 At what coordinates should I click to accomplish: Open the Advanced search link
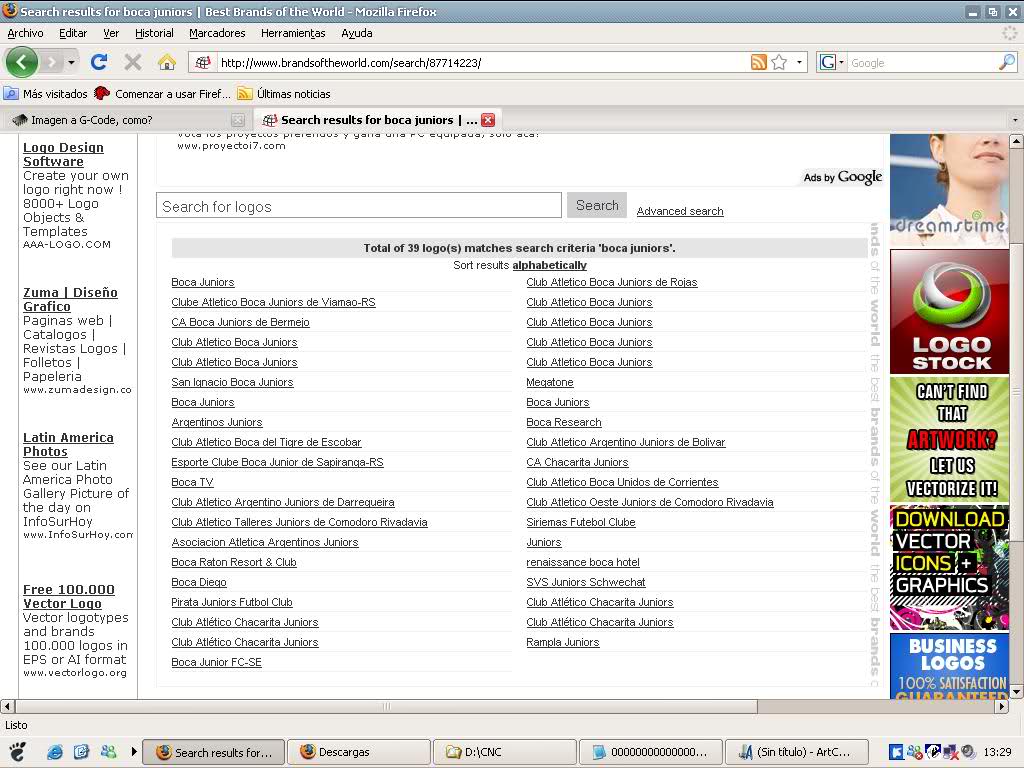tap(680, 211)
